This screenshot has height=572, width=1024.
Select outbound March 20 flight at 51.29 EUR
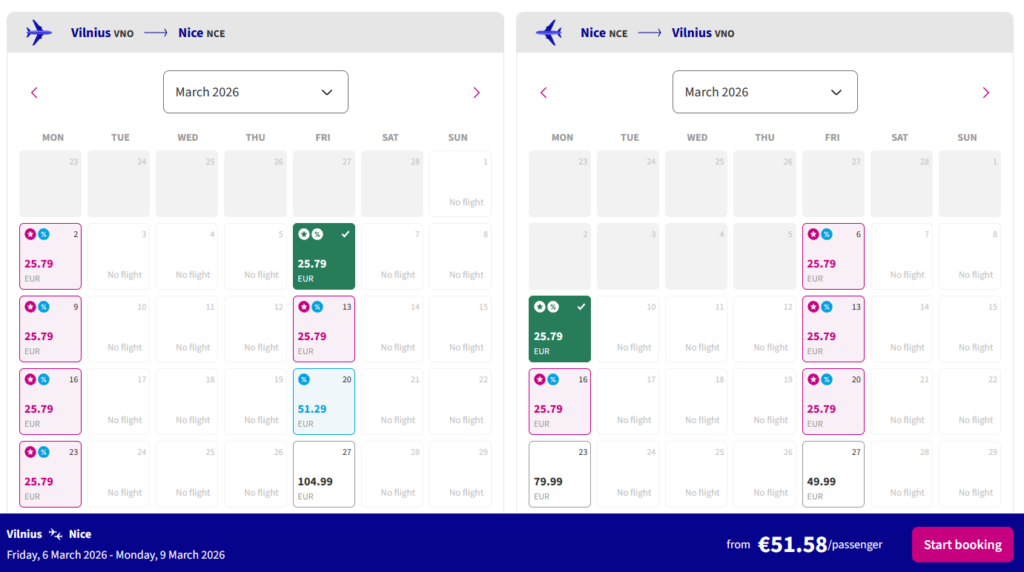point(323,402)
